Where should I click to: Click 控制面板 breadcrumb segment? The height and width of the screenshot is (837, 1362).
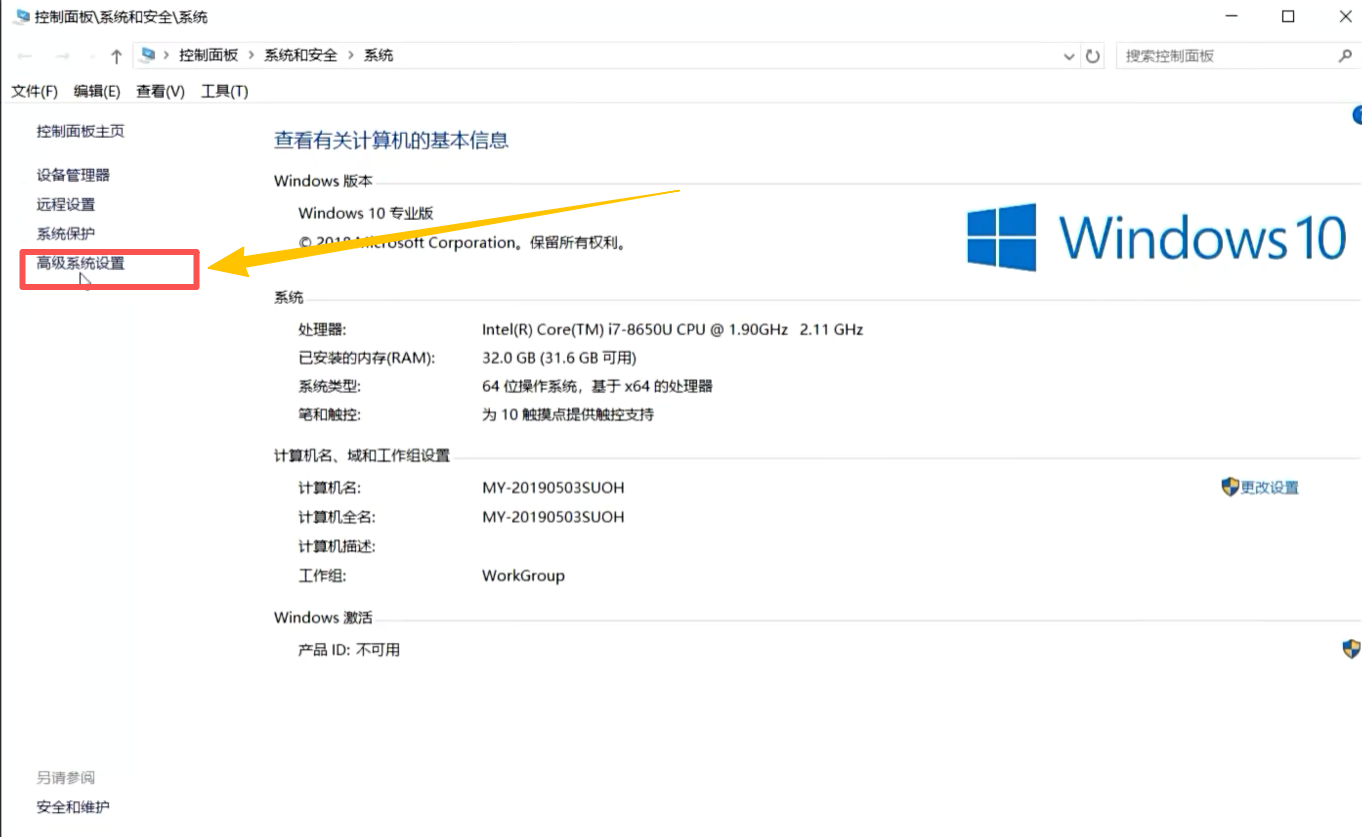pos(209,56)
